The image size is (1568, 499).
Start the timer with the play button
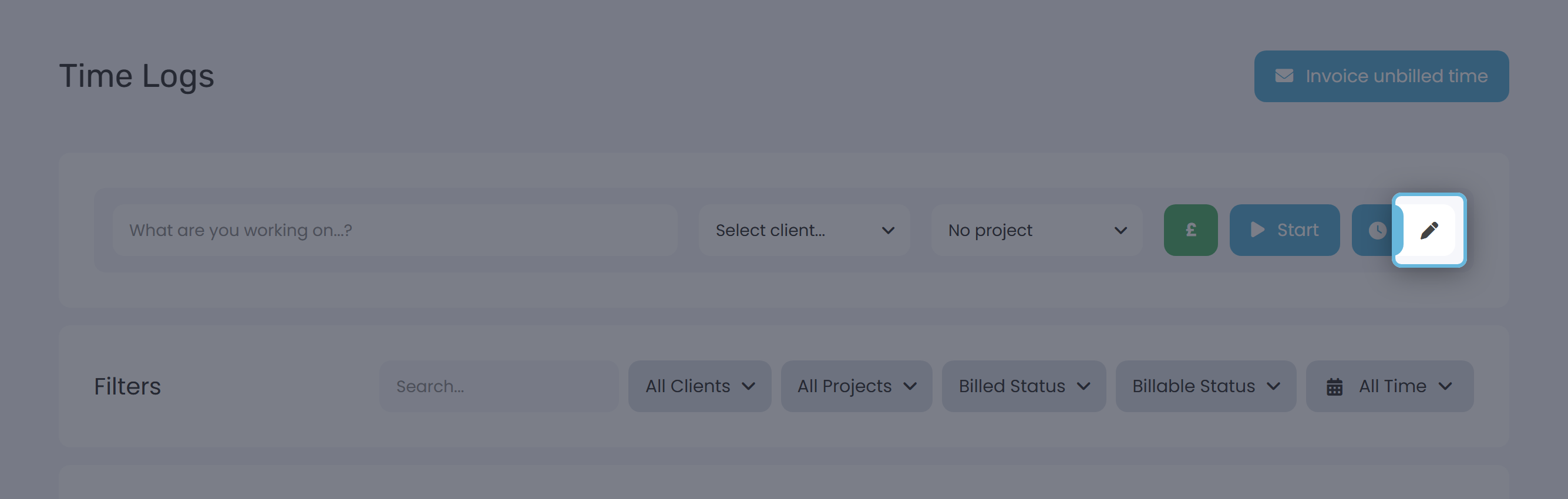[x=1284, y=230]
